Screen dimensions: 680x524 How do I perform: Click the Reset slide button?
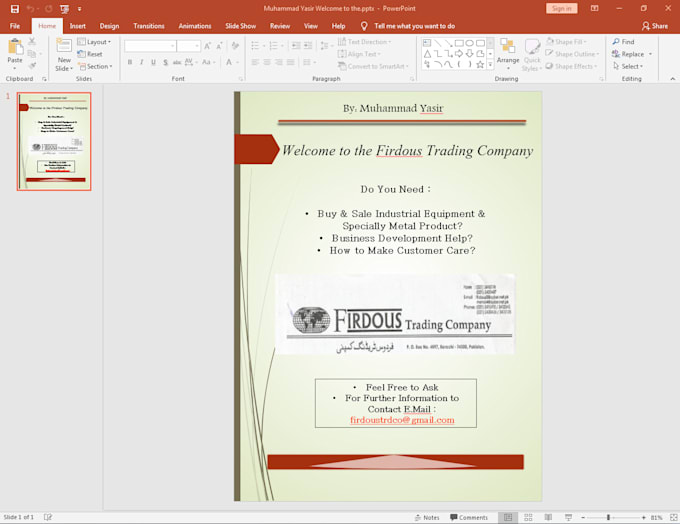90,54
